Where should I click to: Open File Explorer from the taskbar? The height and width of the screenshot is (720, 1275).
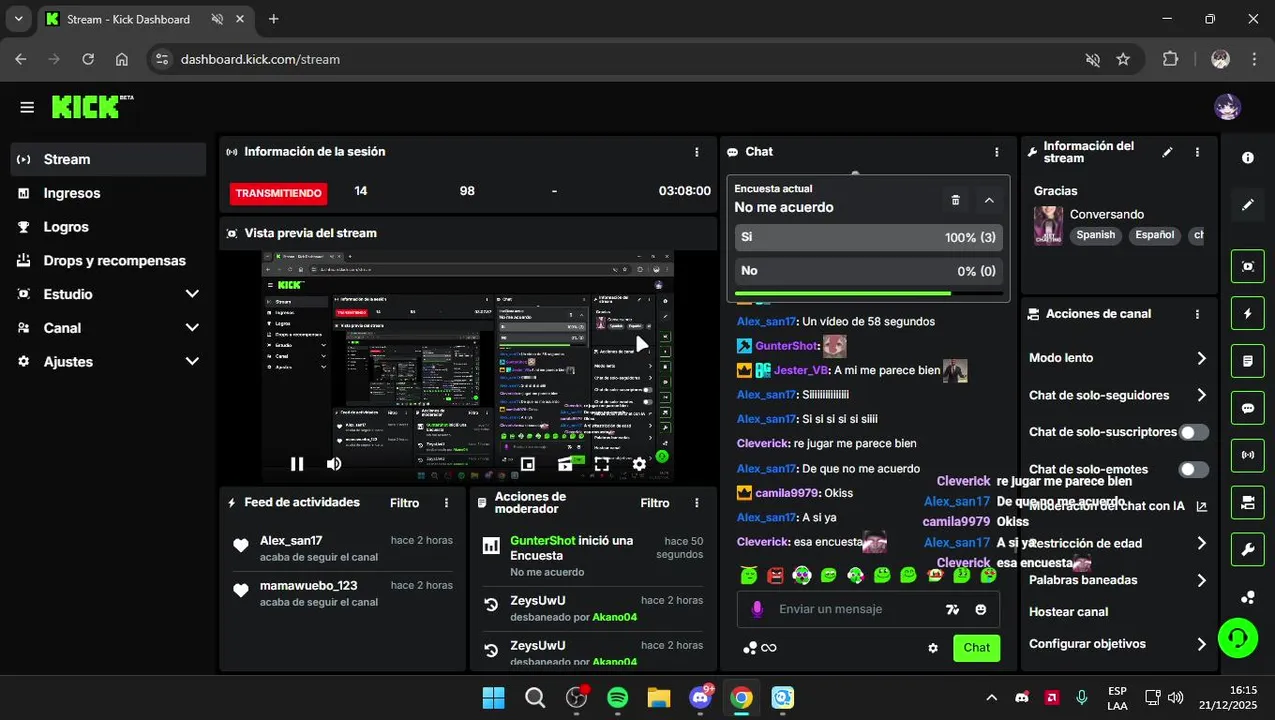[x=658, y=697]
